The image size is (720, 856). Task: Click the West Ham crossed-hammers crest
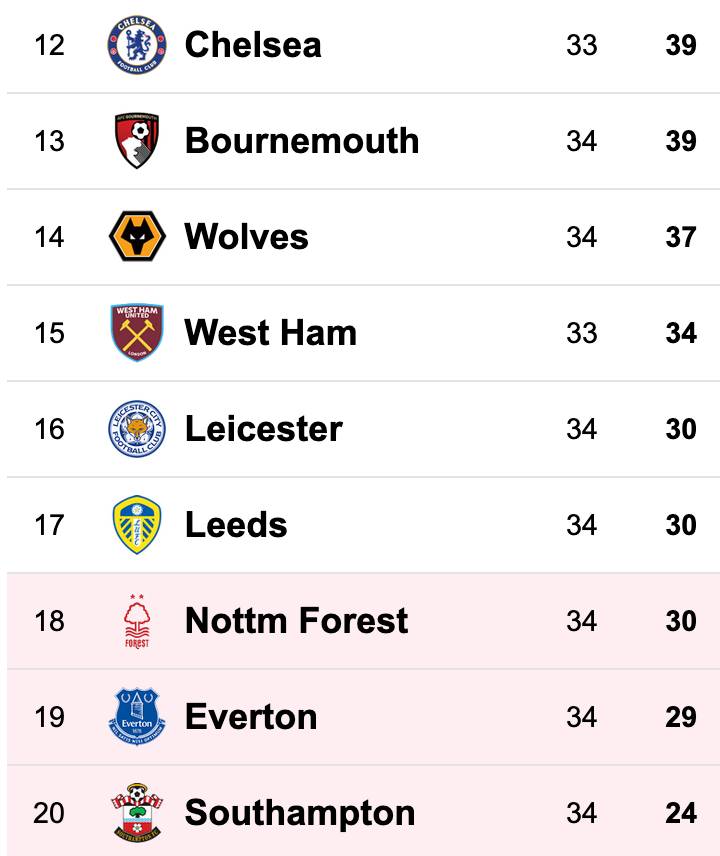[x=137, y=332]
